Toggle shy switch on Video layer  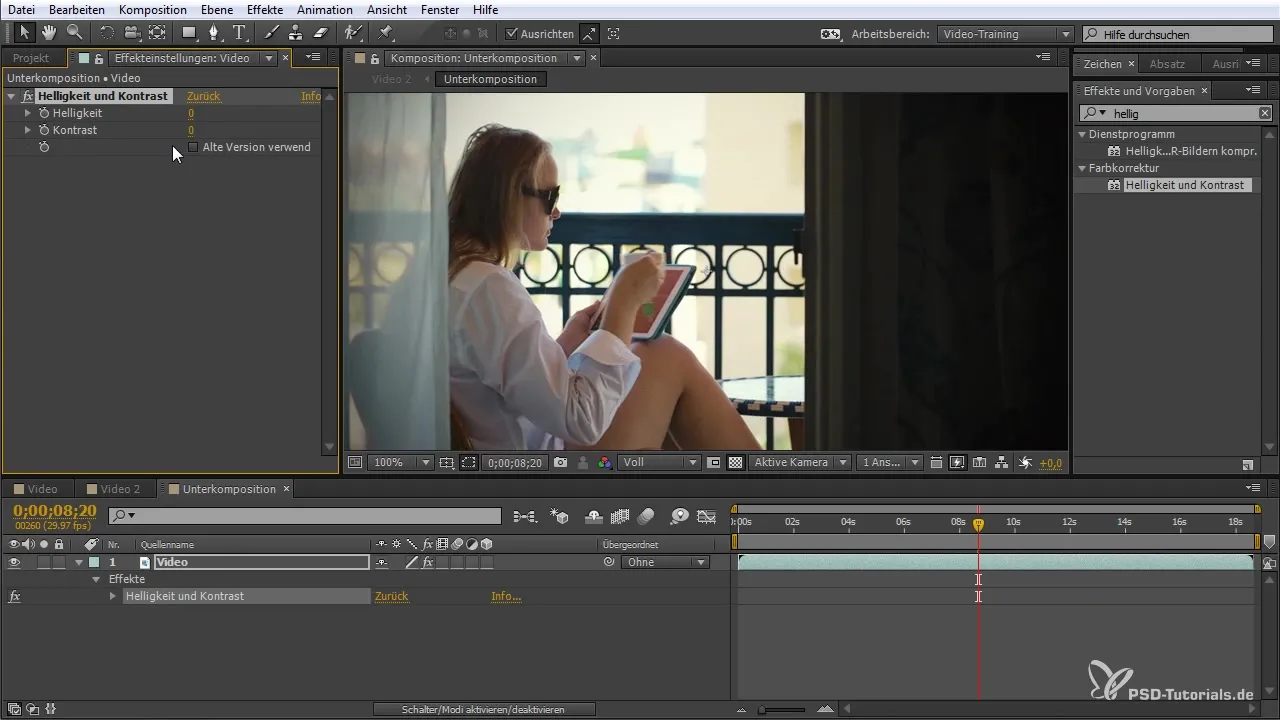coord(381,562)
